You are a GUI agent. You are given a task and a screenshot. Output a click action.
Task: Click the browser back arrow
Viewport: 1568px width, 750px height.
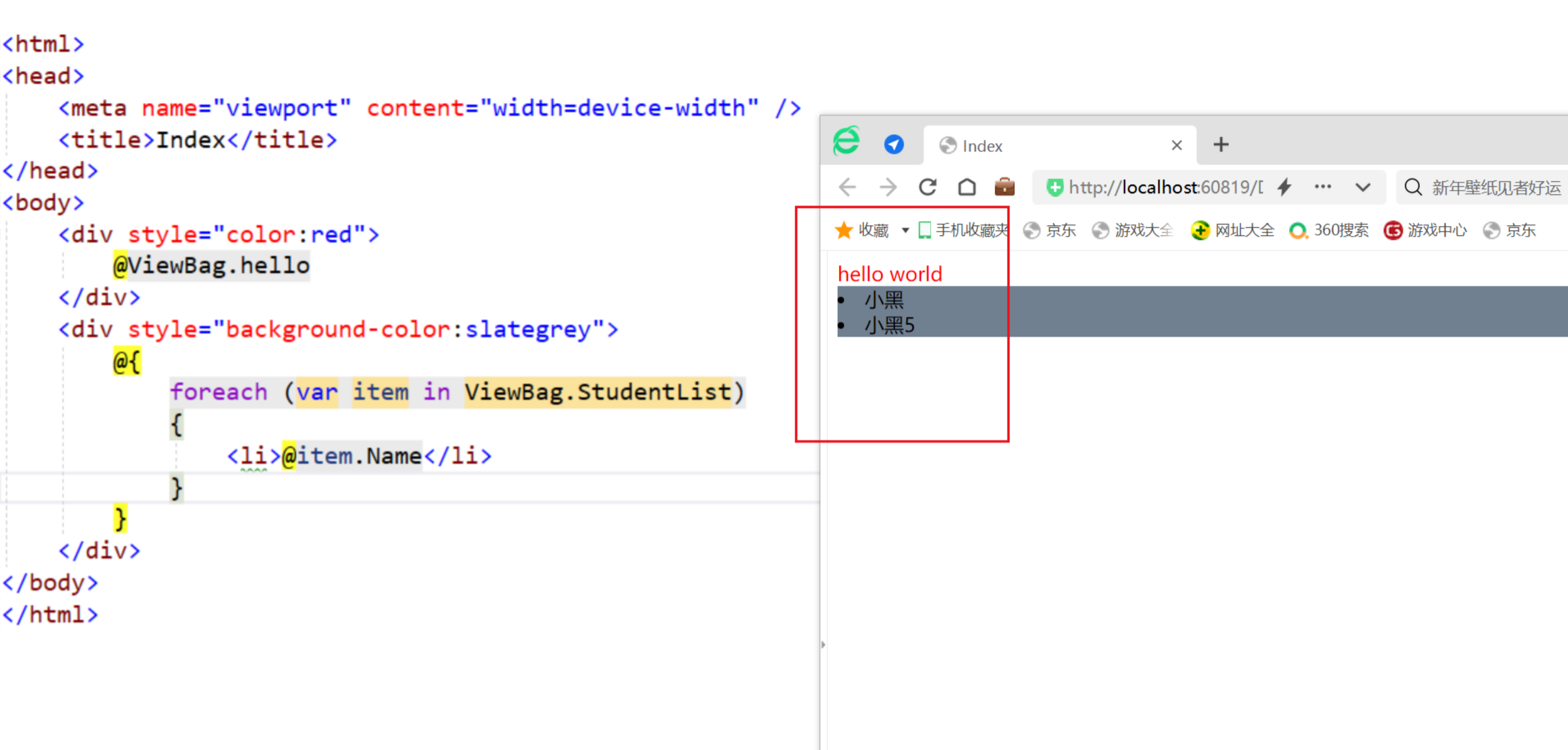click(847, 187)
